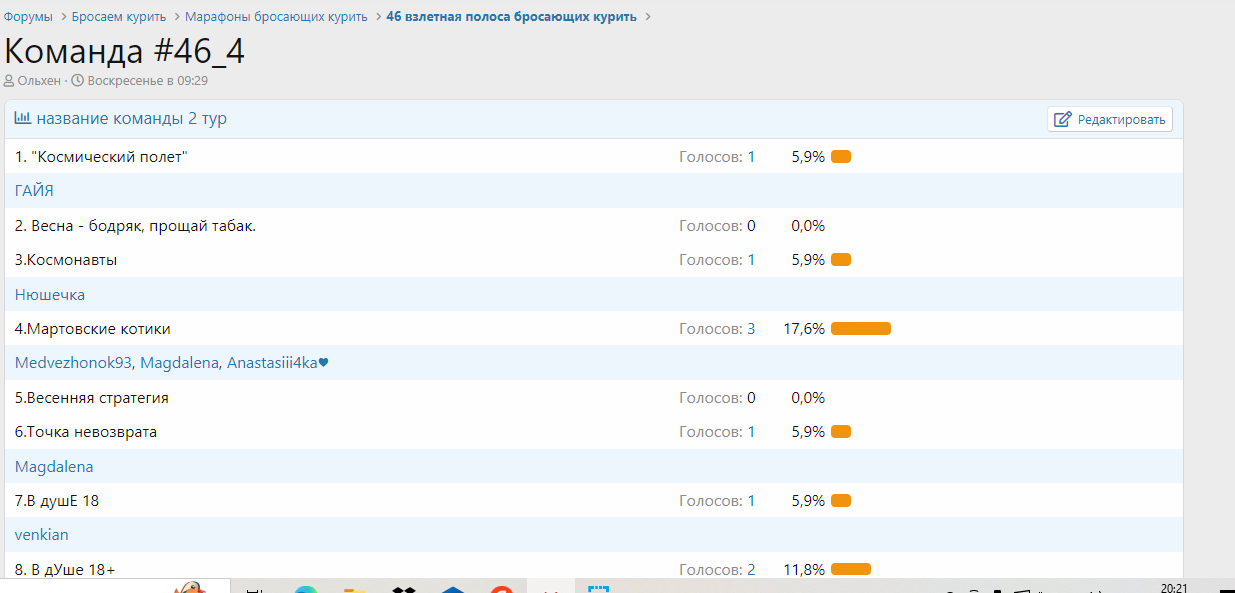The width and height of the screenshot is (1235, 593).
Task: Click the user icon next to Ольхен
Action: tap(9, 80)
